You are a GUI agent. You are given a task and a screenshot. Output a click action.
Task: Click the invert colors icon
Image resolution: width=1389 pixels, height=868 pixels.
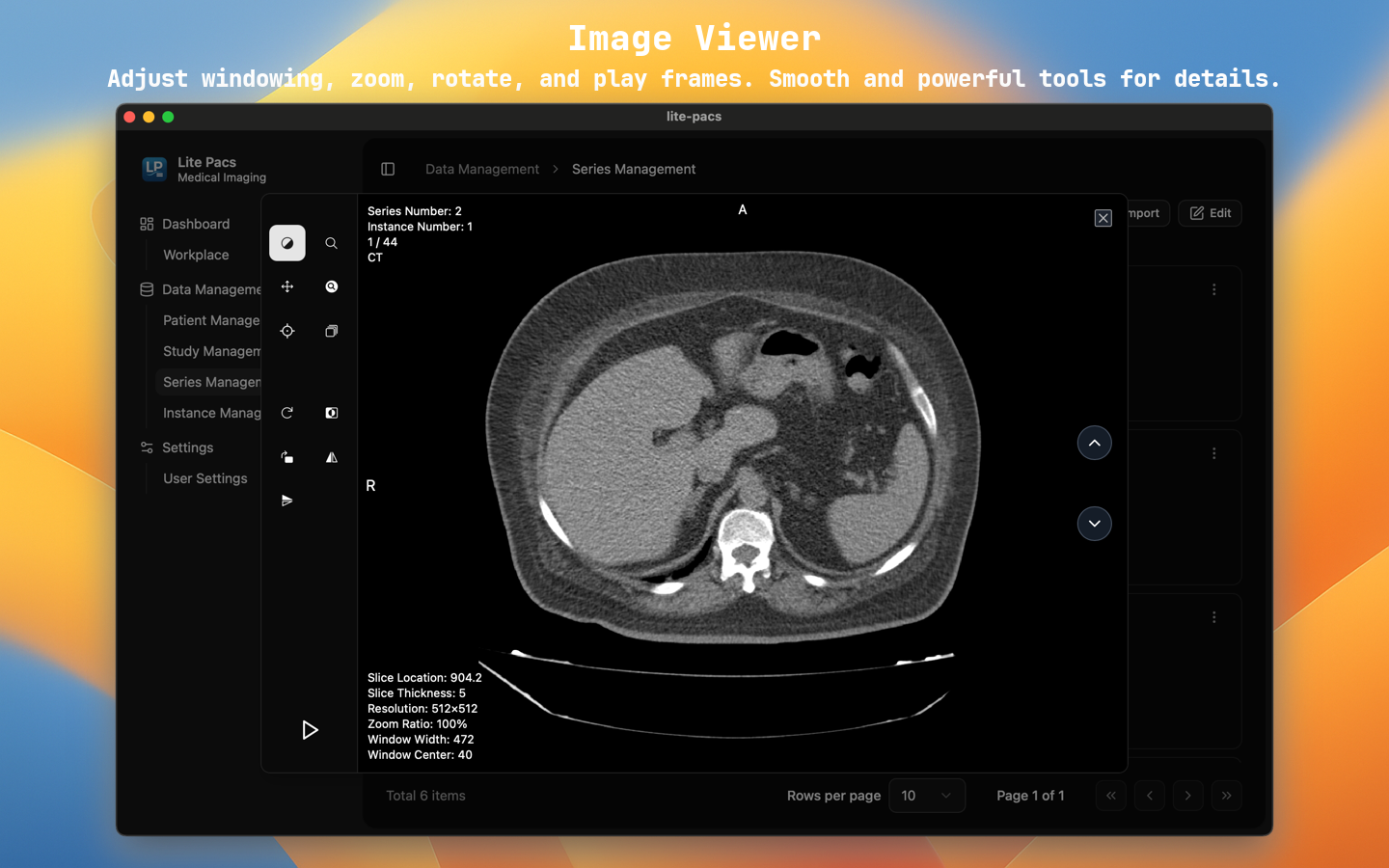point(331,413)
